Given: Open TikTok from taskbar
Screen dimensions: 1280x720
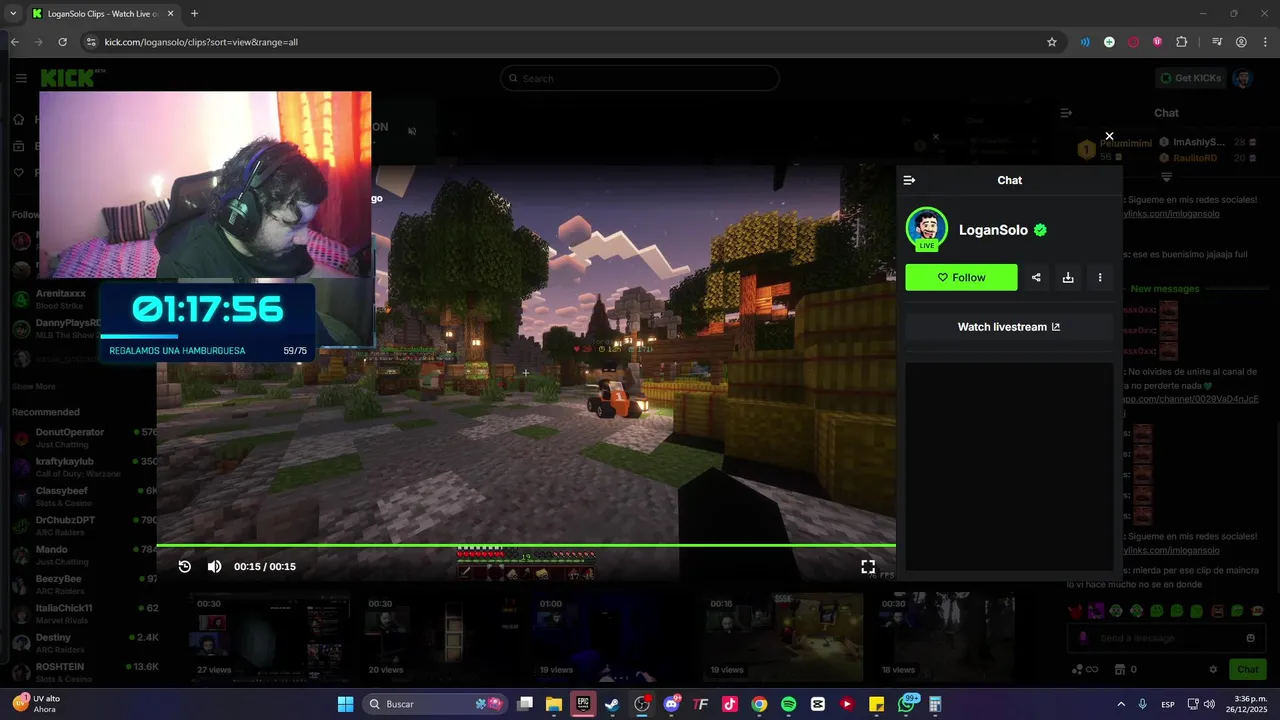Looking at the screenshot, I should [x=730, y=704].
